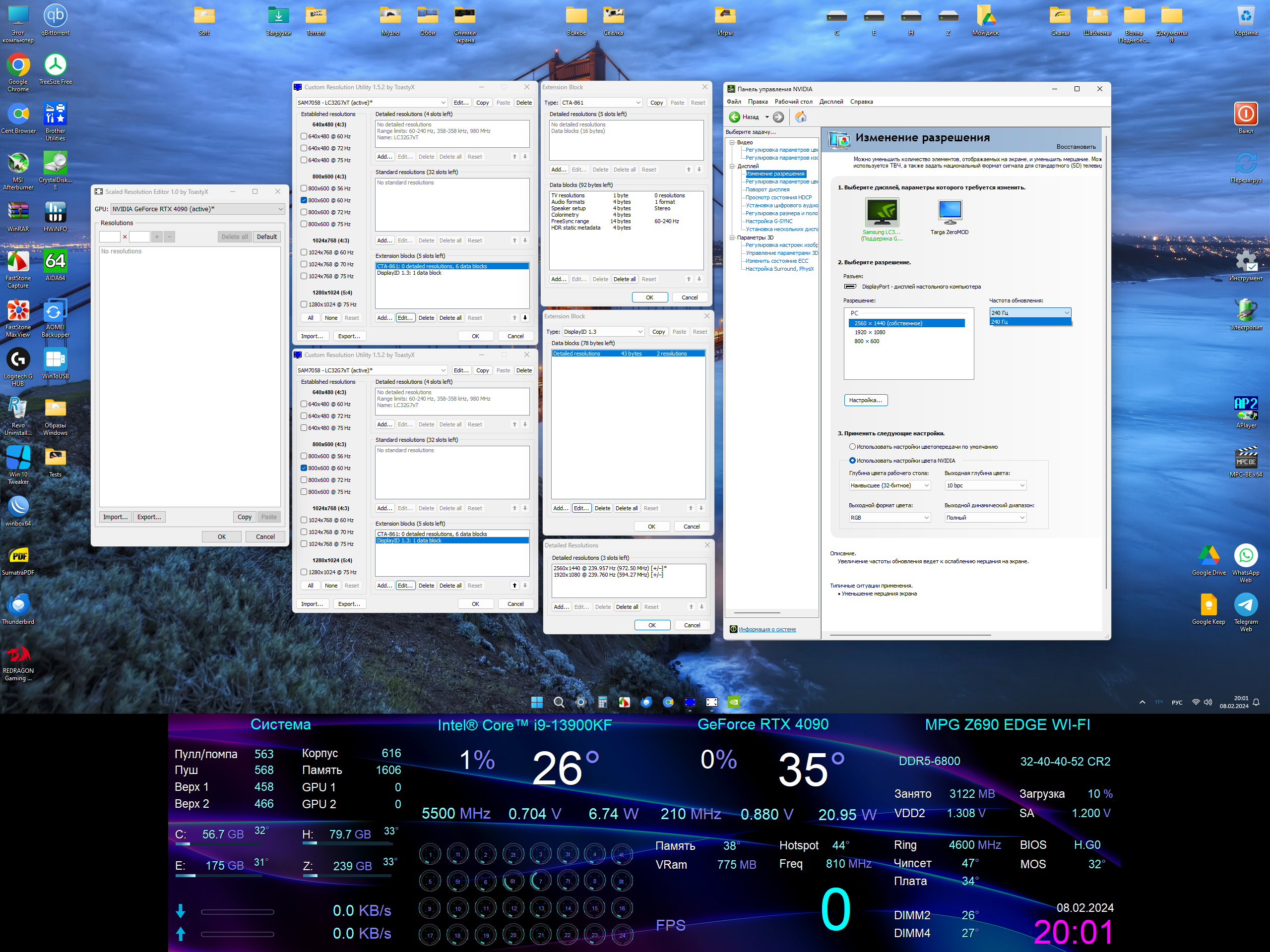Screen dimensions: 1270x952
Task: Select the Targa ZeroMOD display icon
Action: (x=950, y=212)
